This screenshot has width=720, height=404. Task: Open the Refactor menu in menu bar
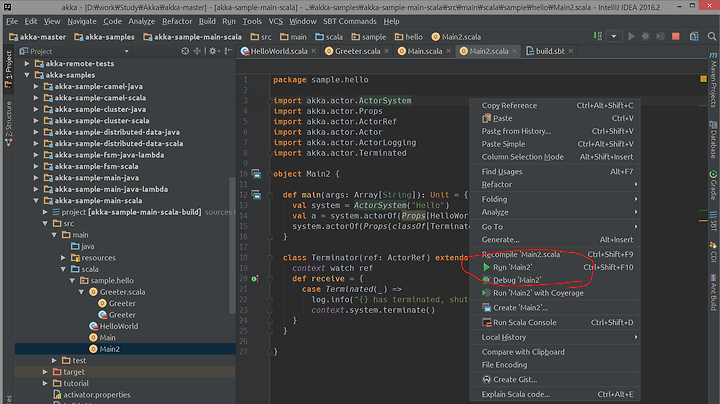(175, 20)
